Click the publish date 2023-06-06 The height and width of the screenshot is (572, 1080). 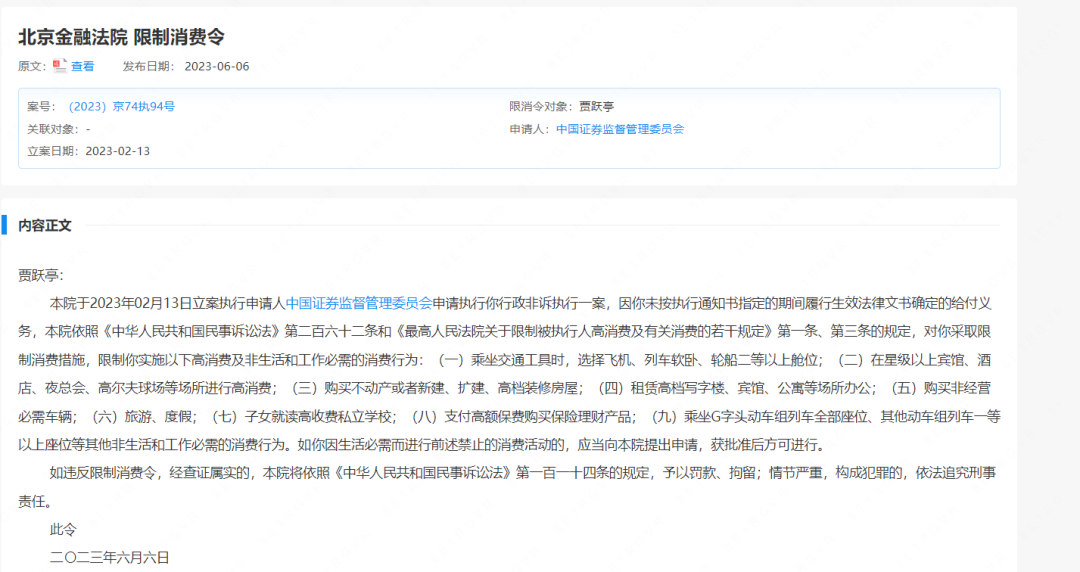tap(216, 66)
